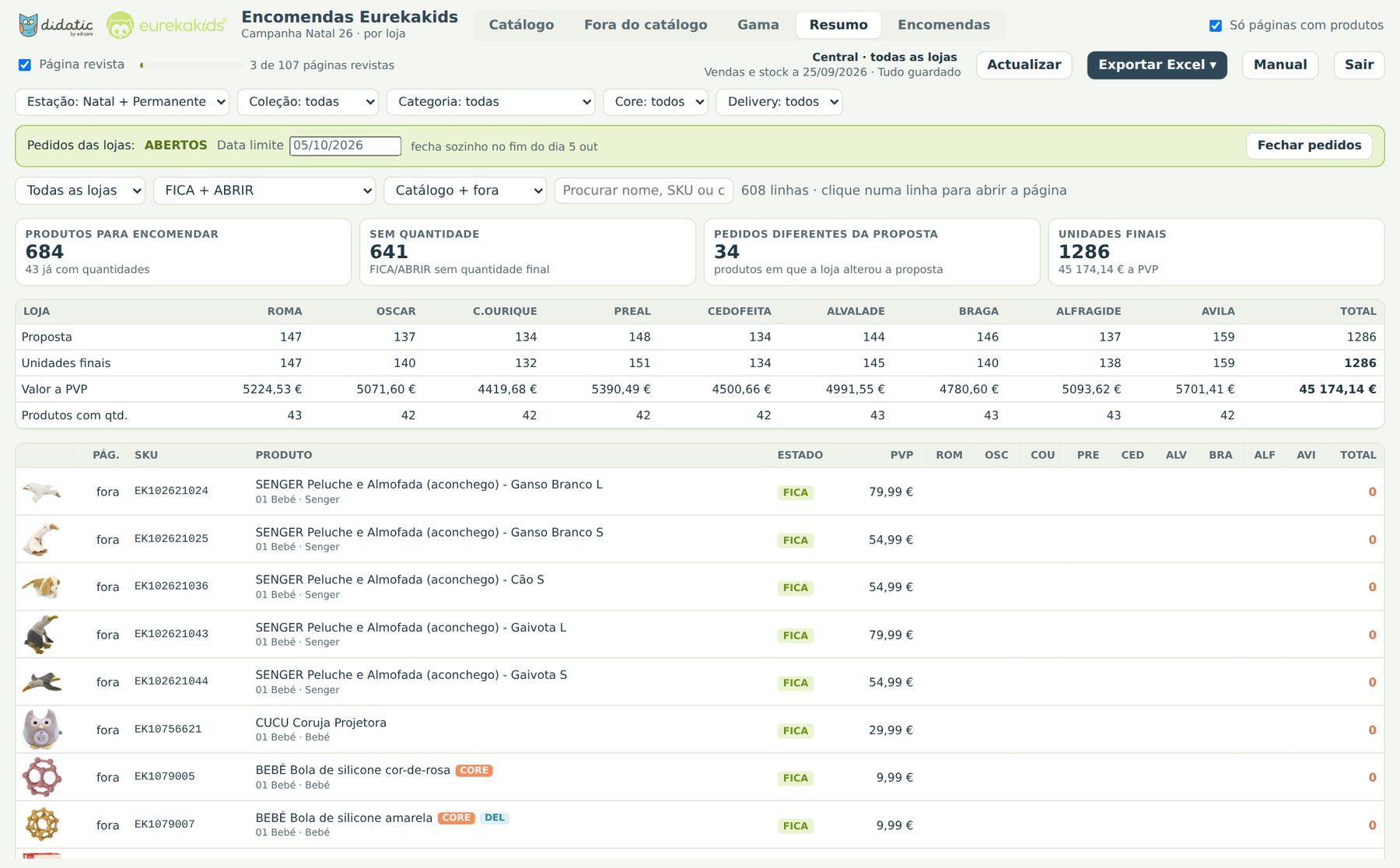The height and width of the screenshot is (868, 1400).
Task: Click FICA status badge for EK102621043
Action: 795,635
